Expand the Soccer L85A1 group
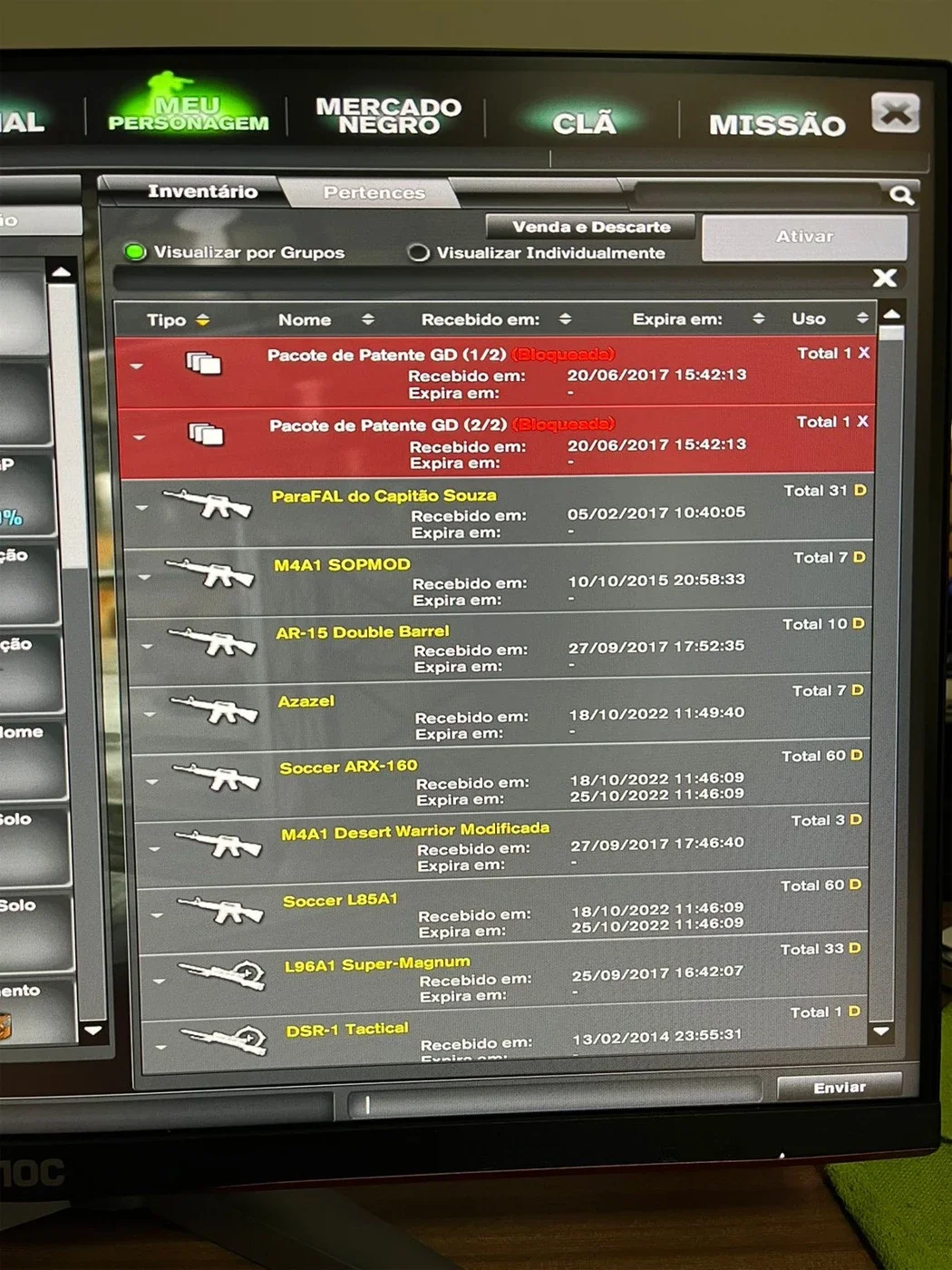Viewport: 952px width, 1270px height. coord(157,915)
